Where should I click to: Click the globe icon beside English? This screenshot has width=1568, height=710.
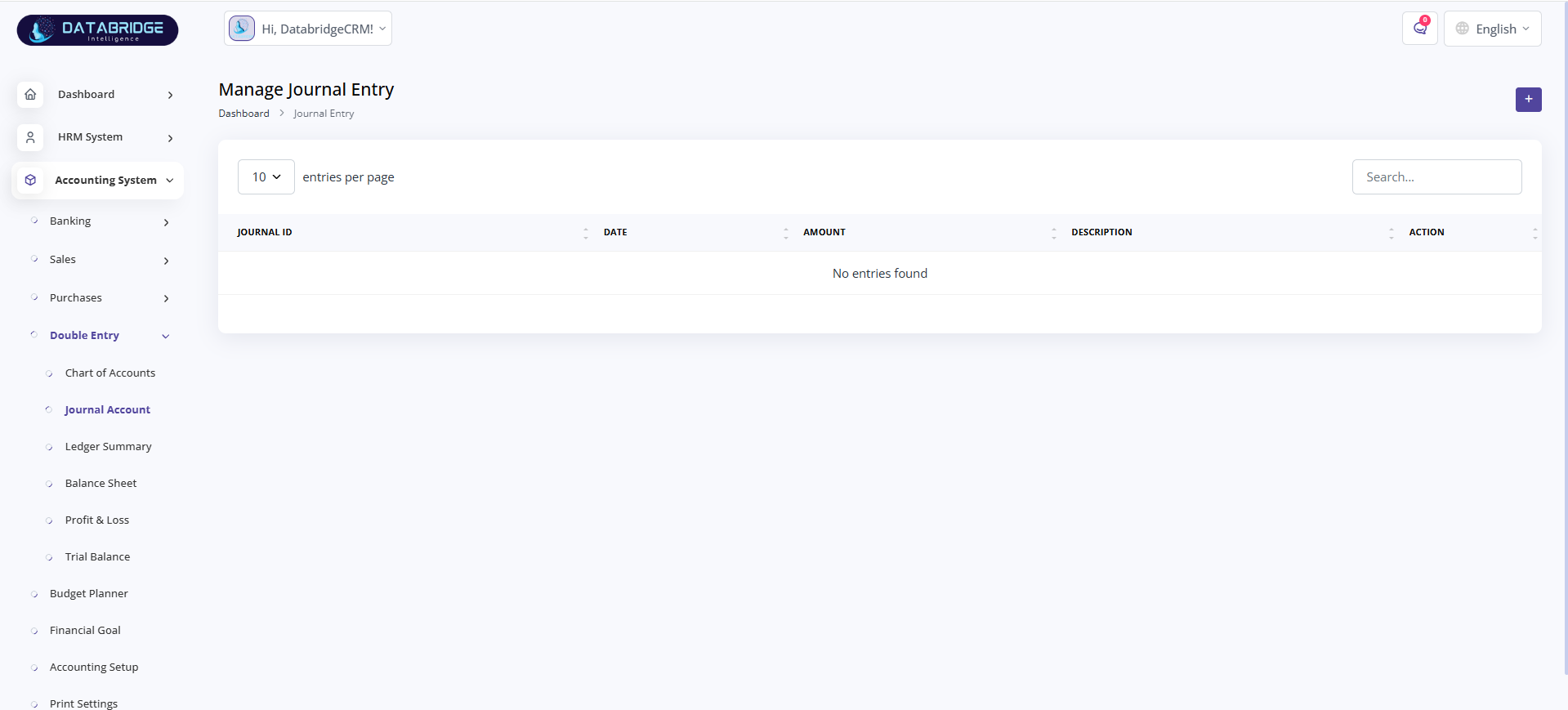(1463, 29)
